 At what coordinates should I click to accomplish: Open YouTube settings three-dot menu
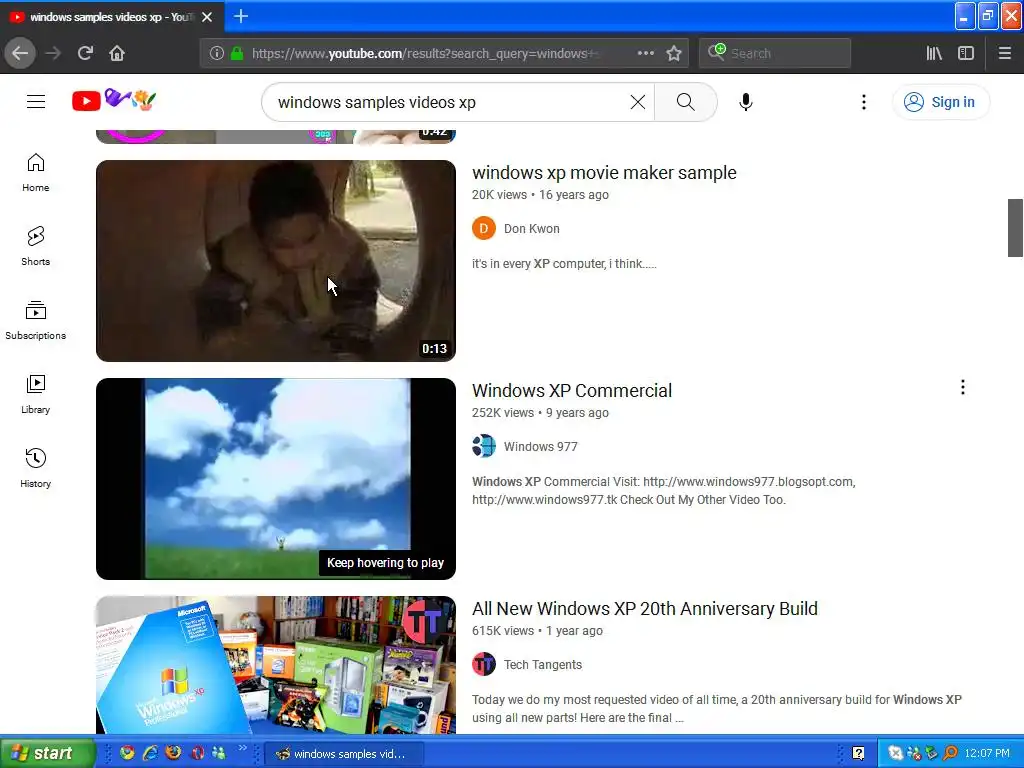click(x=863, y=102)
